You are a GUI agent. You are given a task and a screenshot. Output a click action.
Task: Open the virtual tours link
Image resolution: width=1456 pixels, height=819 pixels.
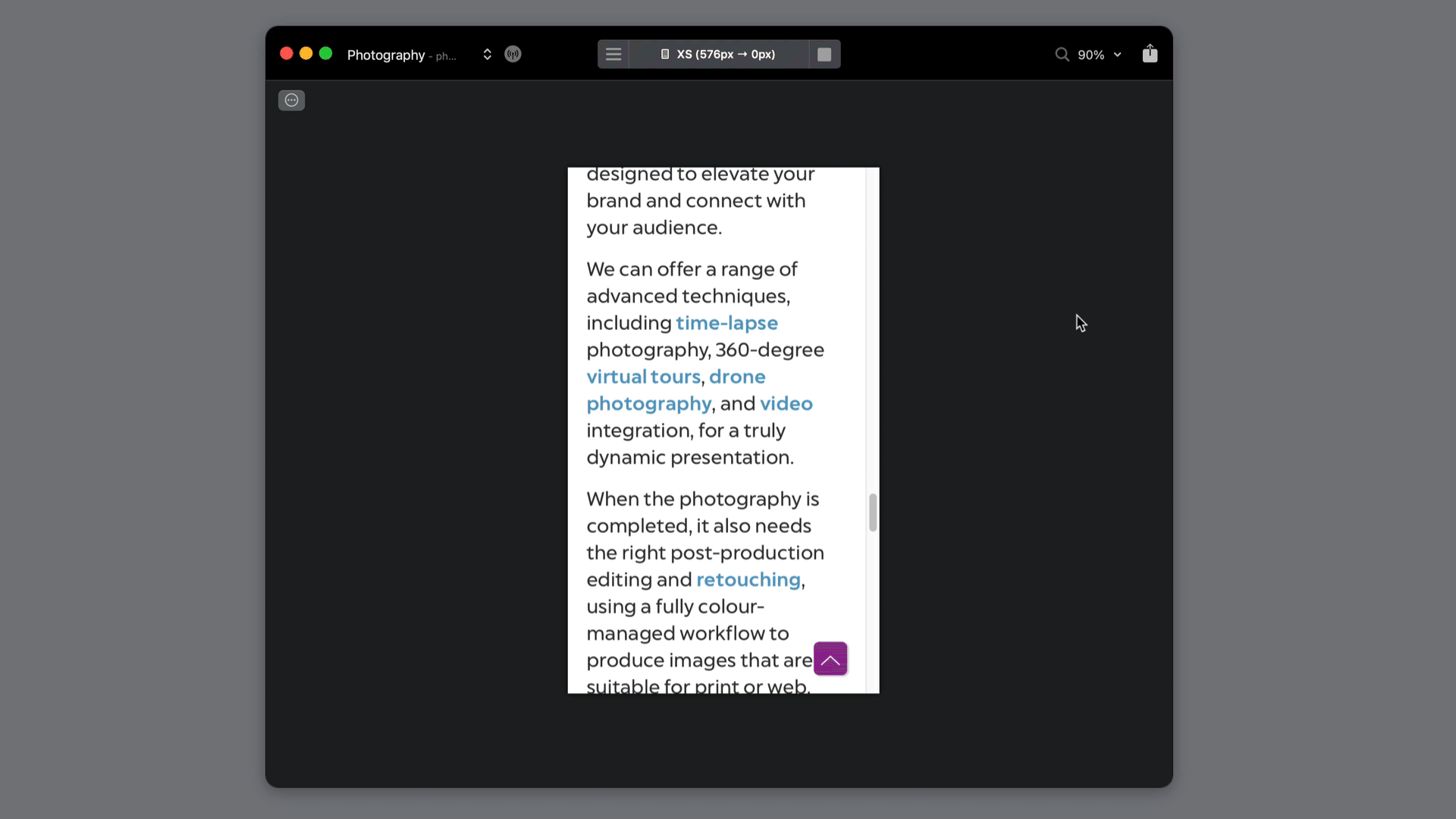pyautogui.click(x=643, y=377)
